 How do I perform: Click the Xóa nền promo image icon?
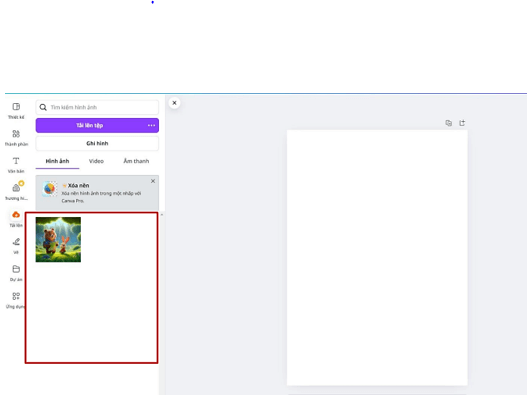[50, 189]
